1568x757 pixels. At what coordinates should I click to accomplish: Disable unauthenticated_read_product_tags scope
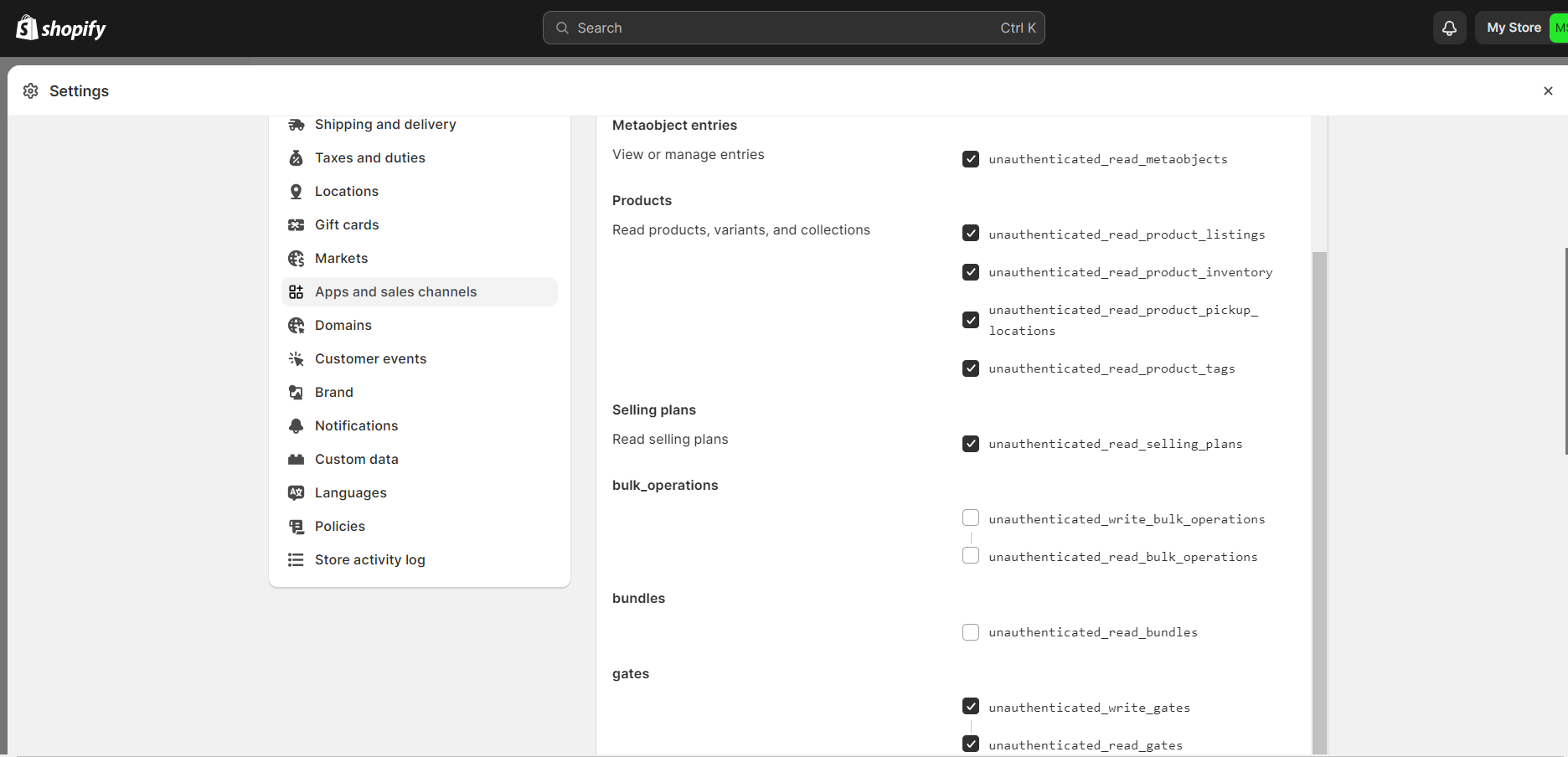971,368
